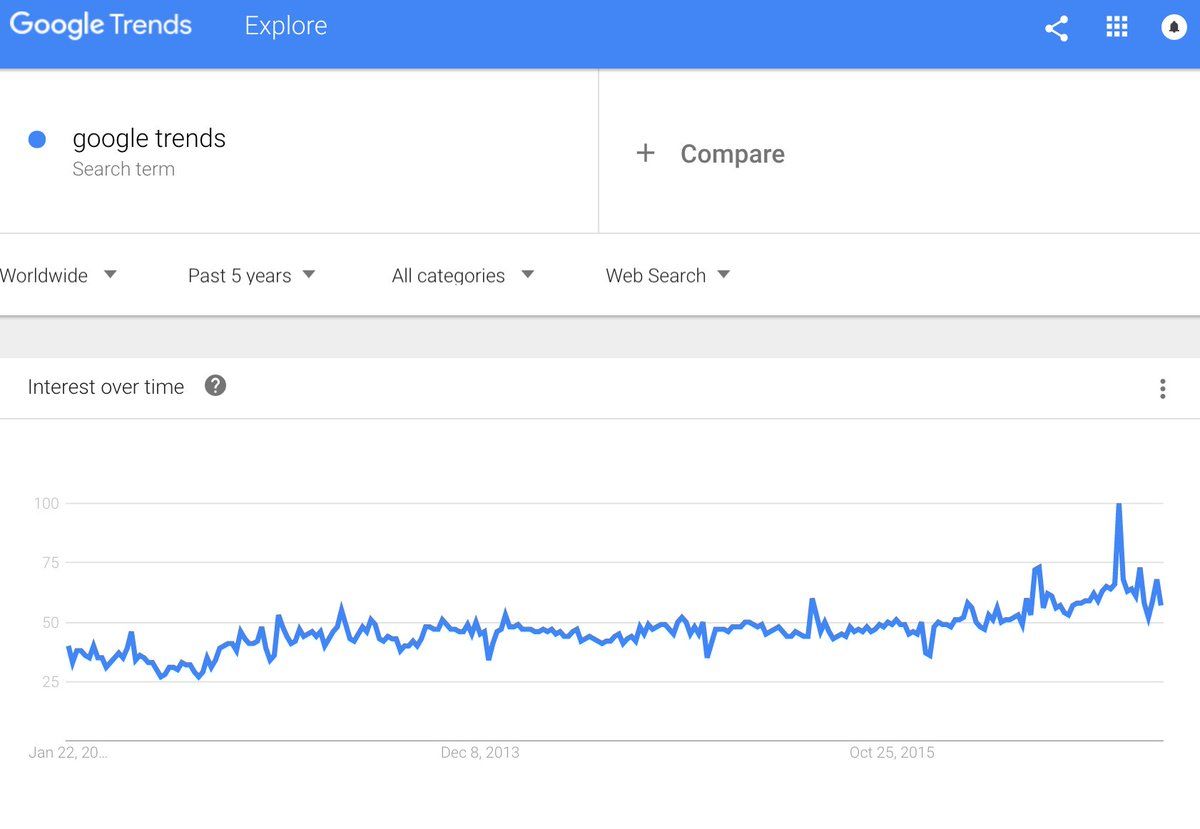This screenshot has width=1200, height=829.
Task: Click the blue dot color swatch
Action: pyautogui.click(x=37, y=140)
